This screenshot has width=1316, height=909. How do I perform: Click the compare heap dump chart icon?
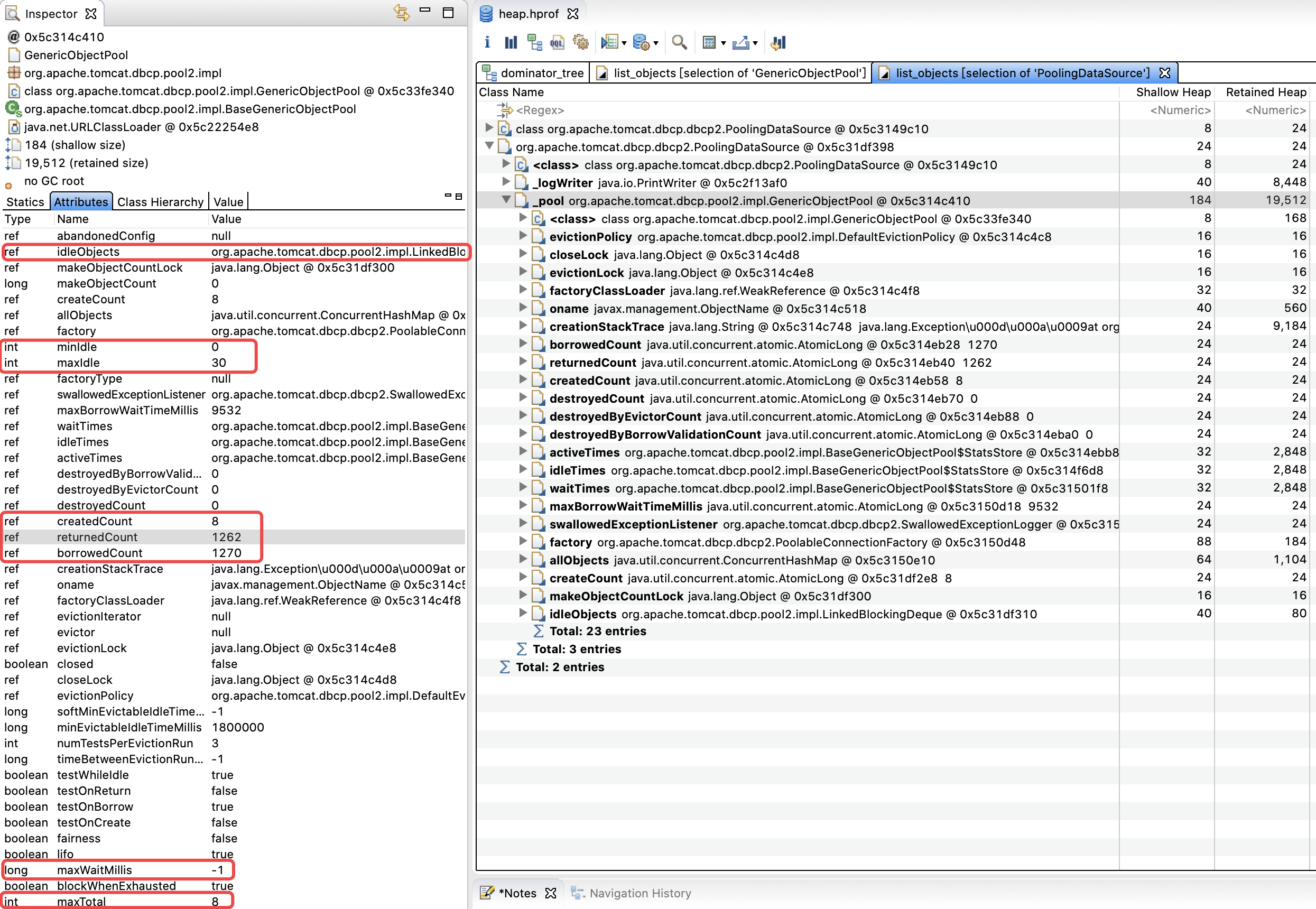[778, 42]
